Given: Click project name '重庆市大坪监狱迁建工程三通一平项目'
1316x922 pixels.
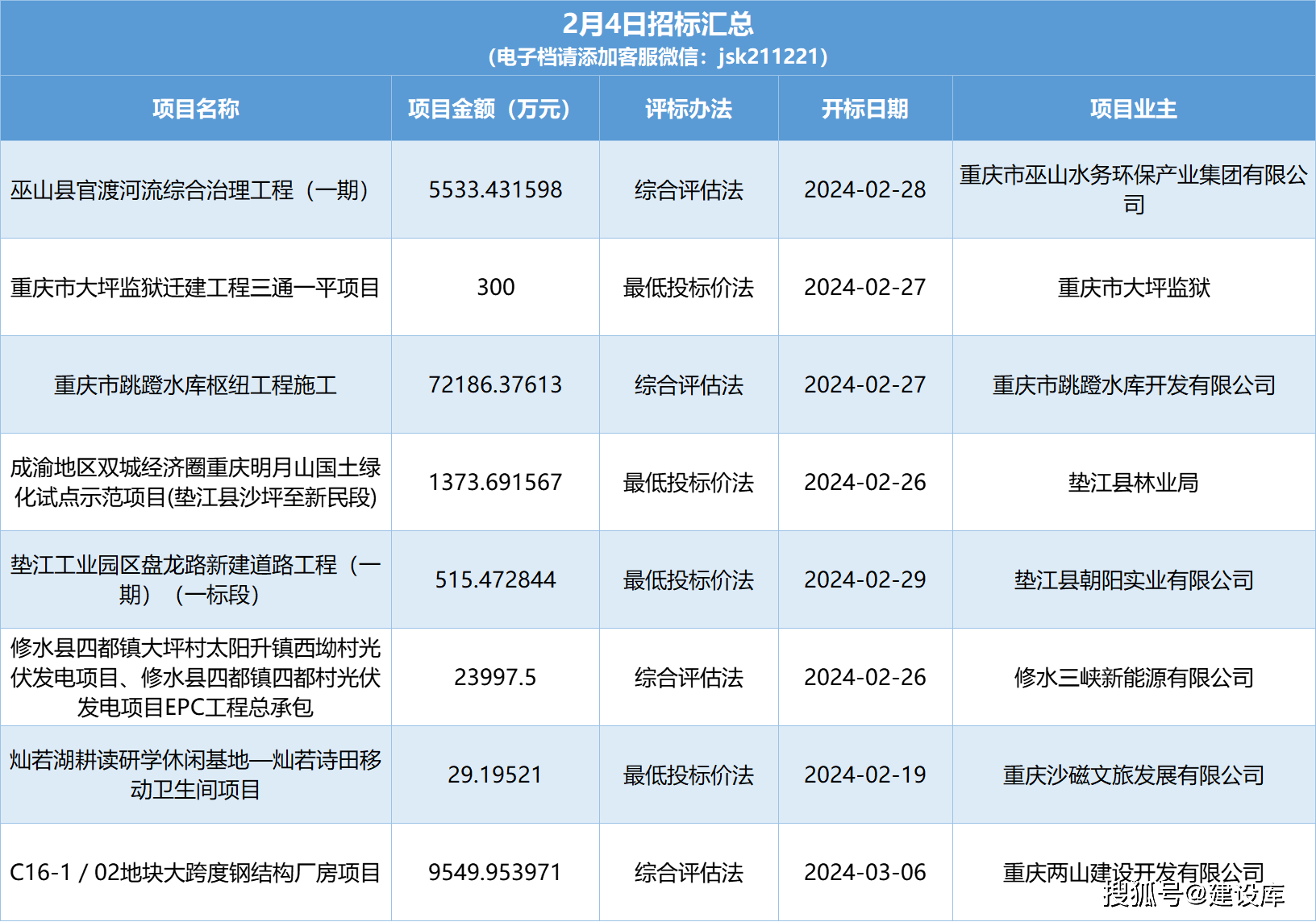Looking at the screenshot, I should pos(196,288).
